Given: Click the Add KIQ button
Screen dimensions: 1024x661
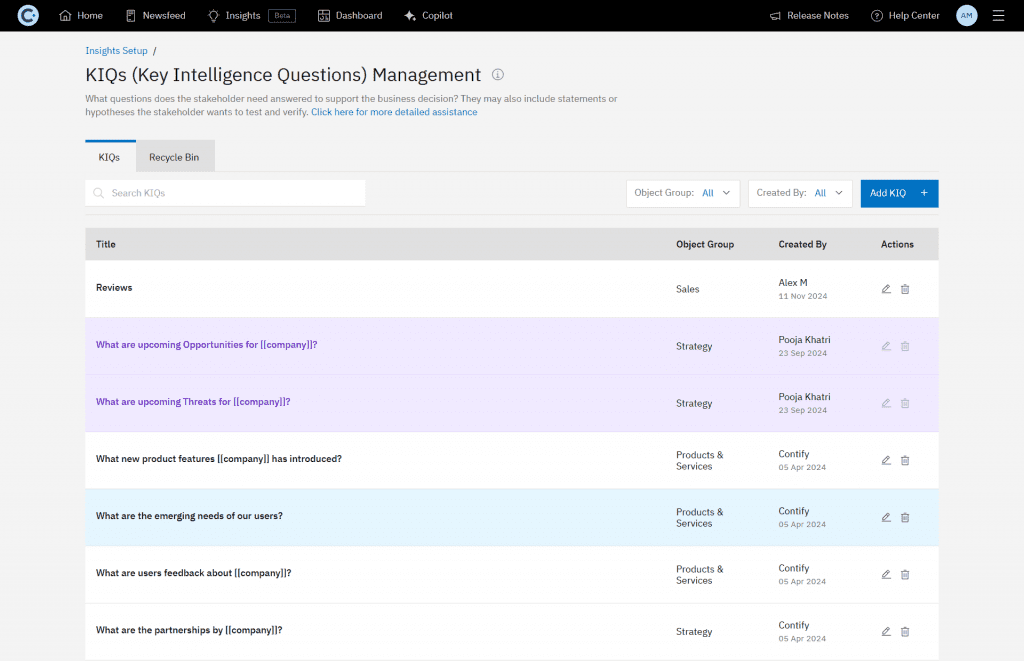Looking at the screenshot, I should coord(899,193).
